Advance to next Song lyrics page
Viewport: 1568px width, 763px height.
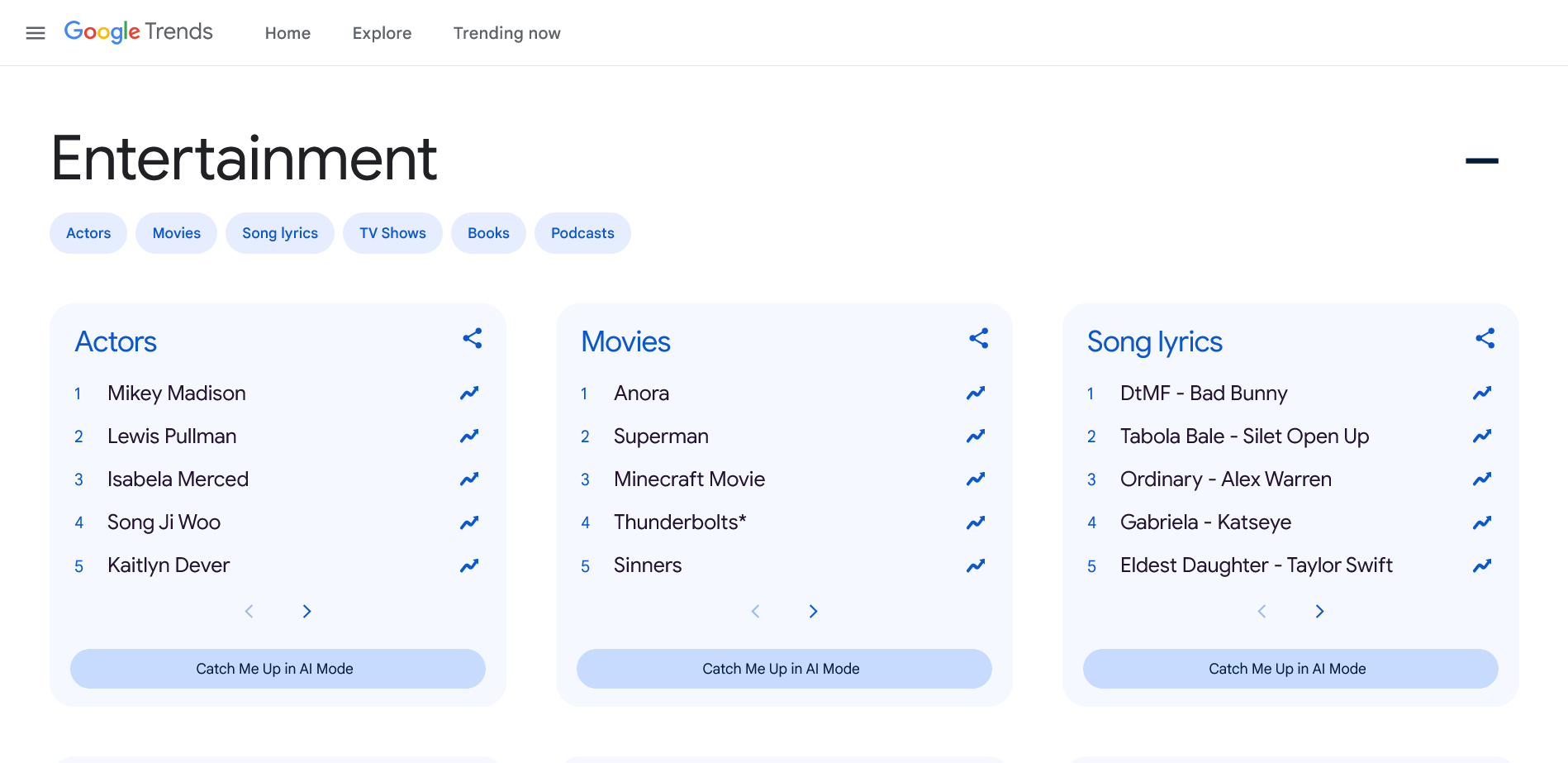(1319, 611)
